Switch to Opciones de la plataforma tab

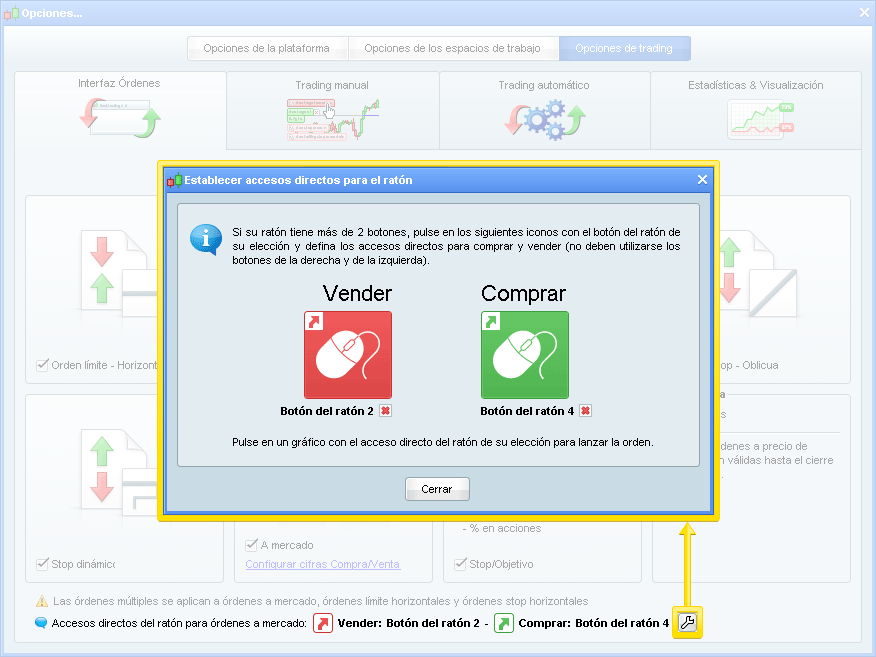pos(267,49)
